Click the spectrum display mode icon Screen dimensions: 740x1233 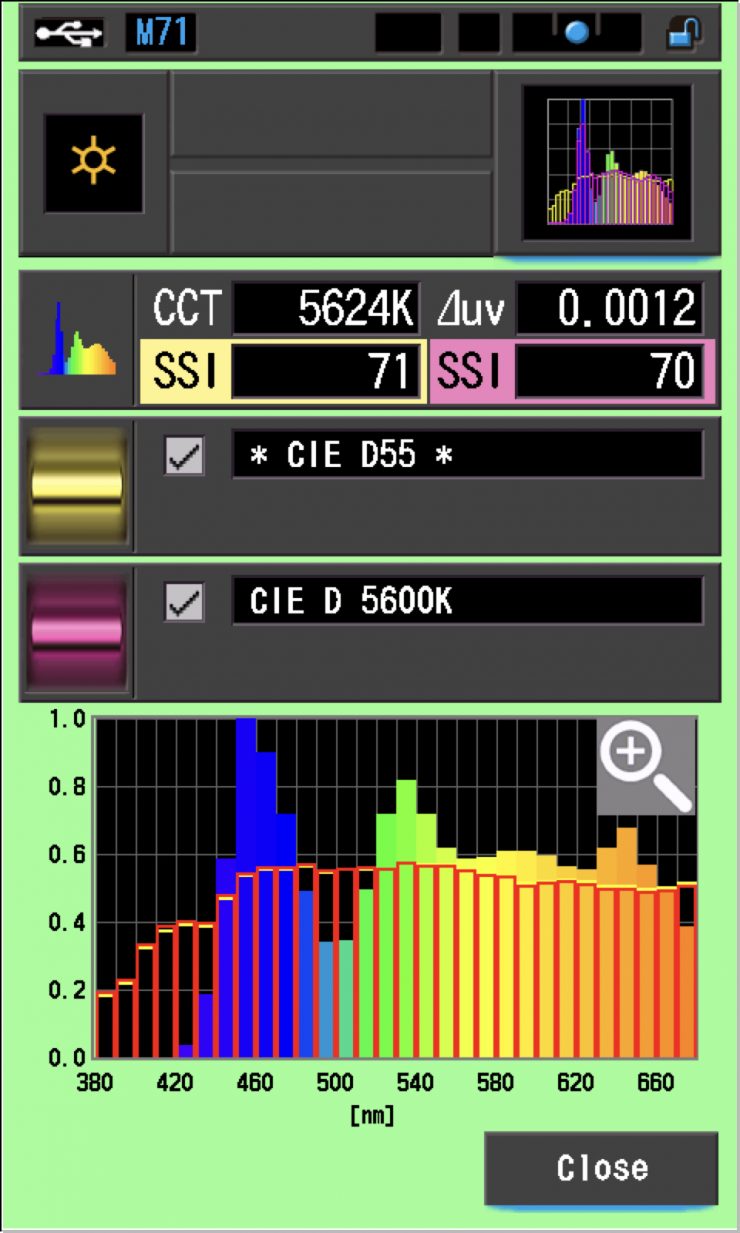tap(77, 341)
